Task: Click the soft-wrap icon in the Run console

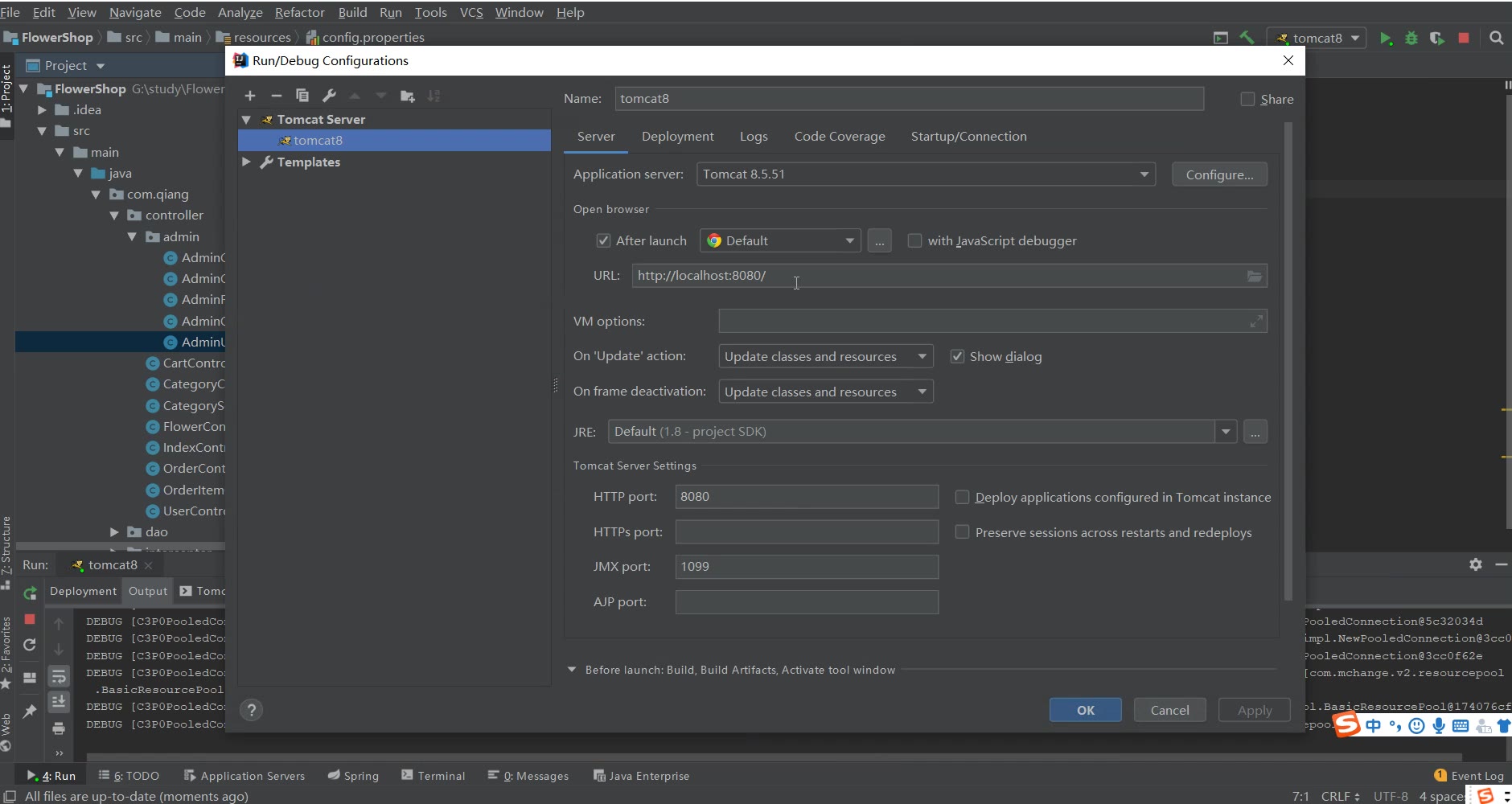Action: click(59, 676)
